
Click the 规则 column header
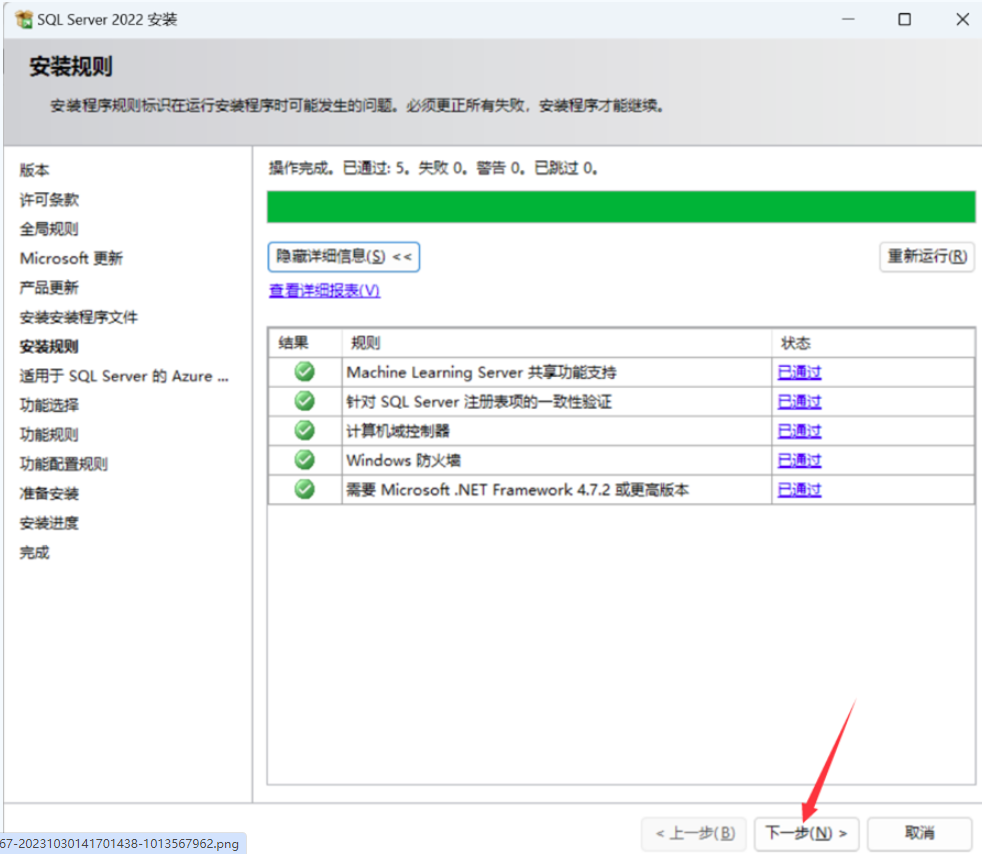coord(557,343)
